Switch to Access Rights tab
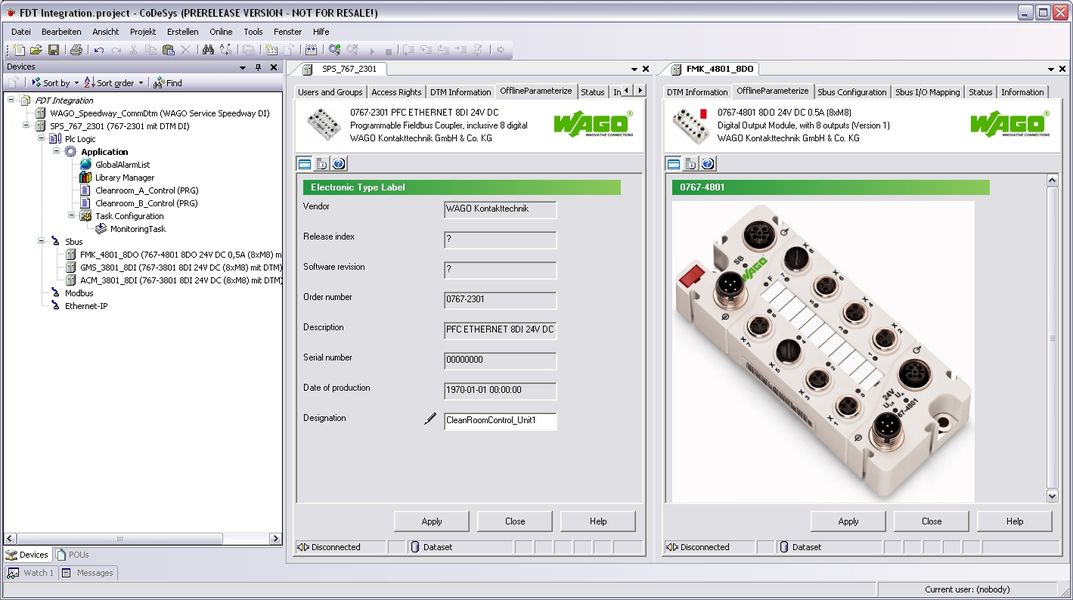Image resolution: width=1073 pixels, height=600 pixels. 396,92
